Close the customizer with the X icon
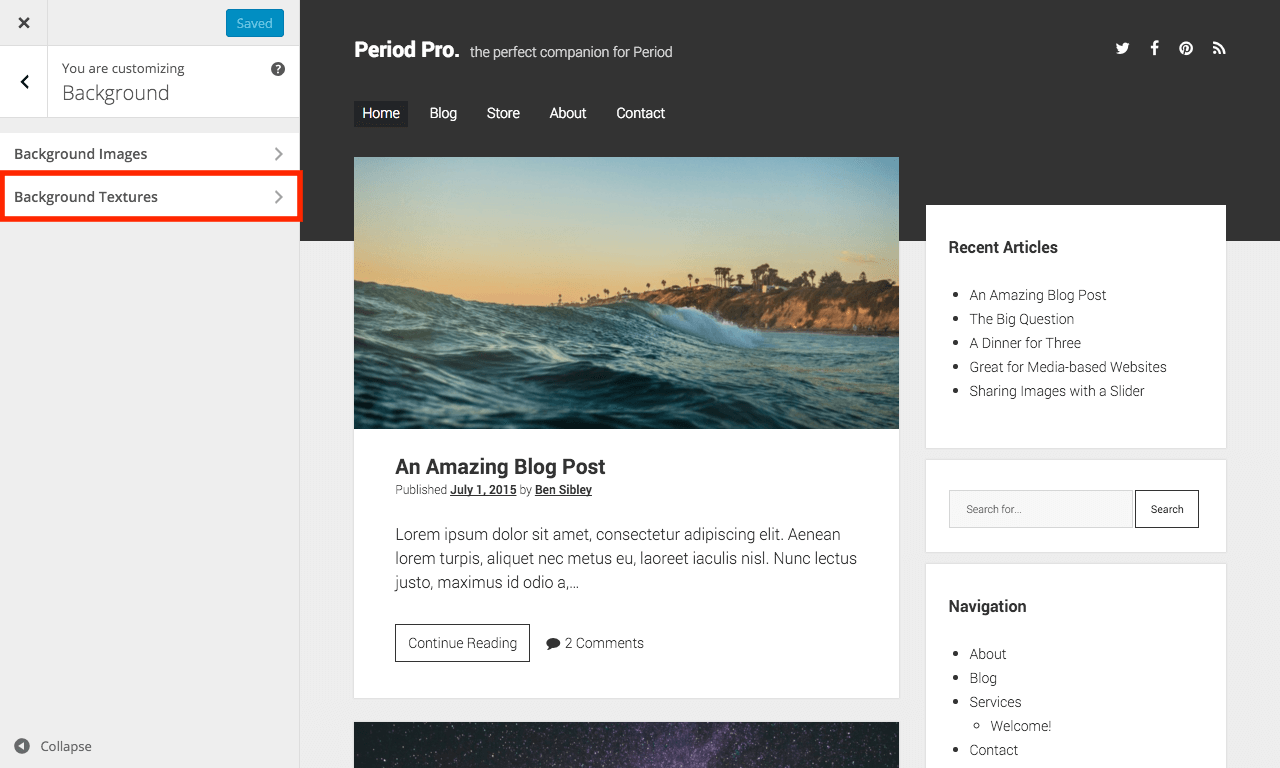The image size is (1280, 768). 24,23
